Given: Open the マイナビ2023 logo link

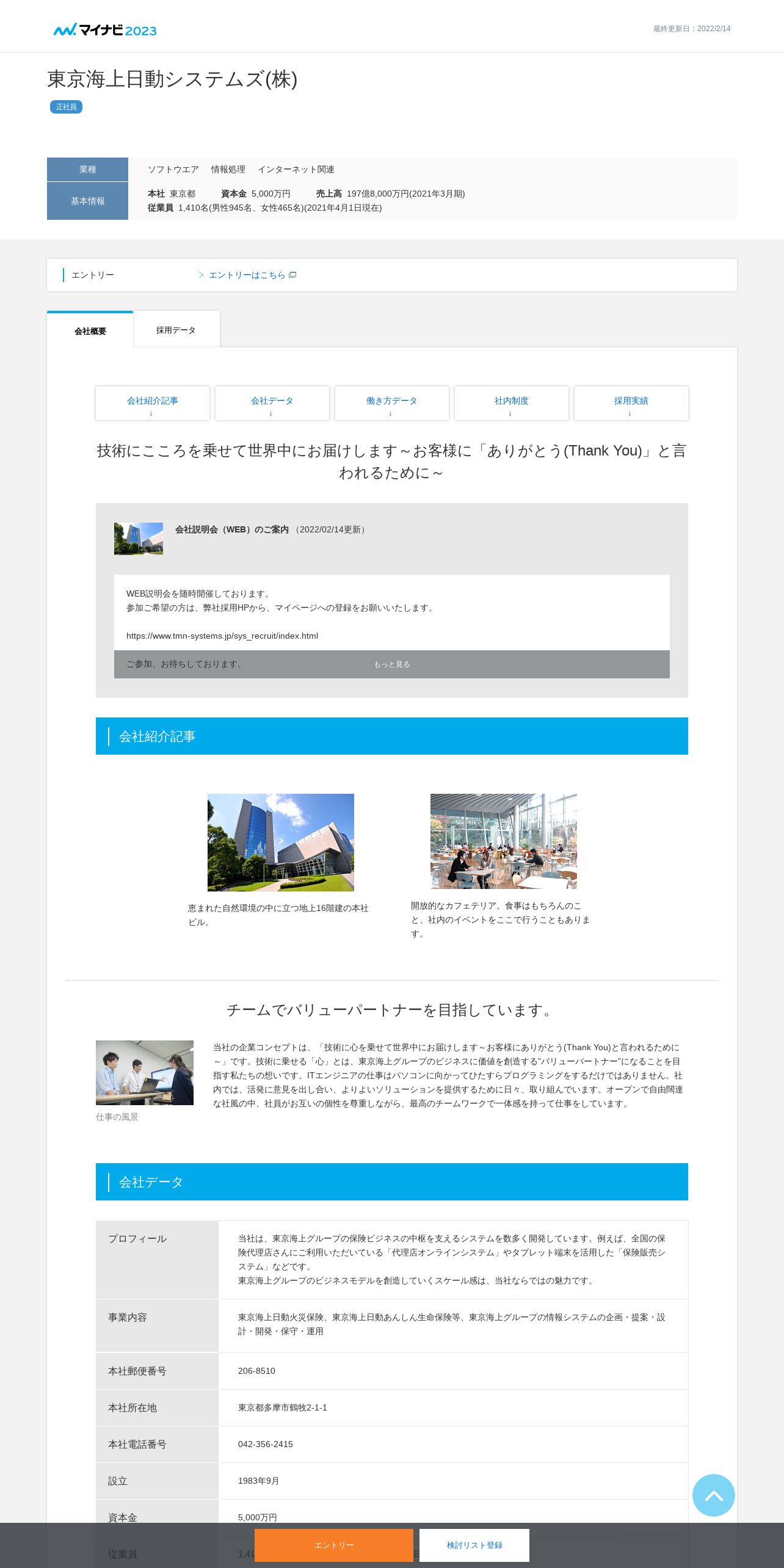Looking at the screenshot, I should pos(105,30).
